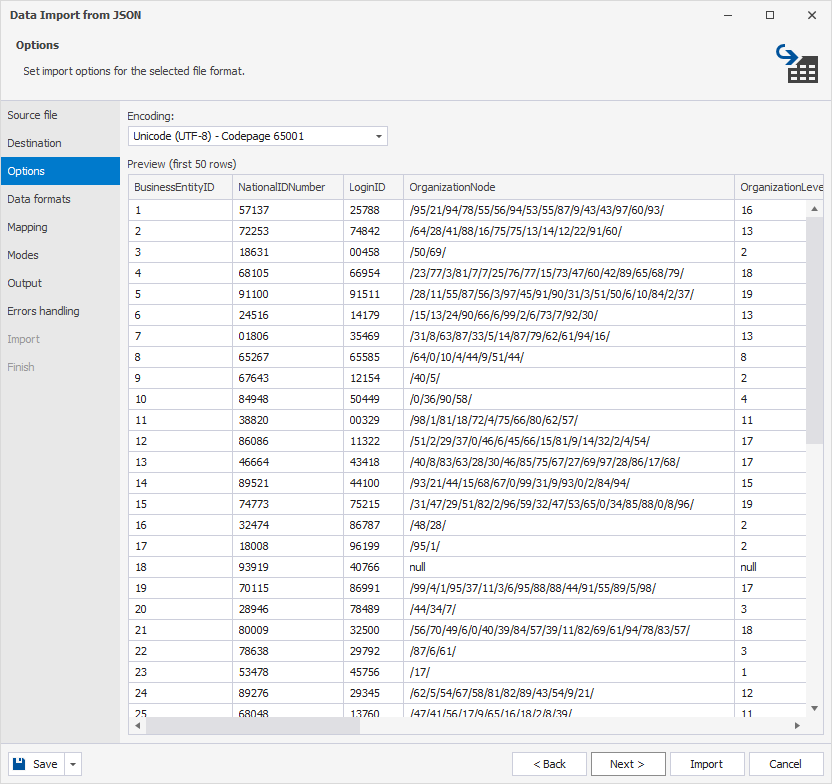
Task: Select OrganizationNode cell /64/0/10/4/44/9/51/44/
Action: (569, 357)
